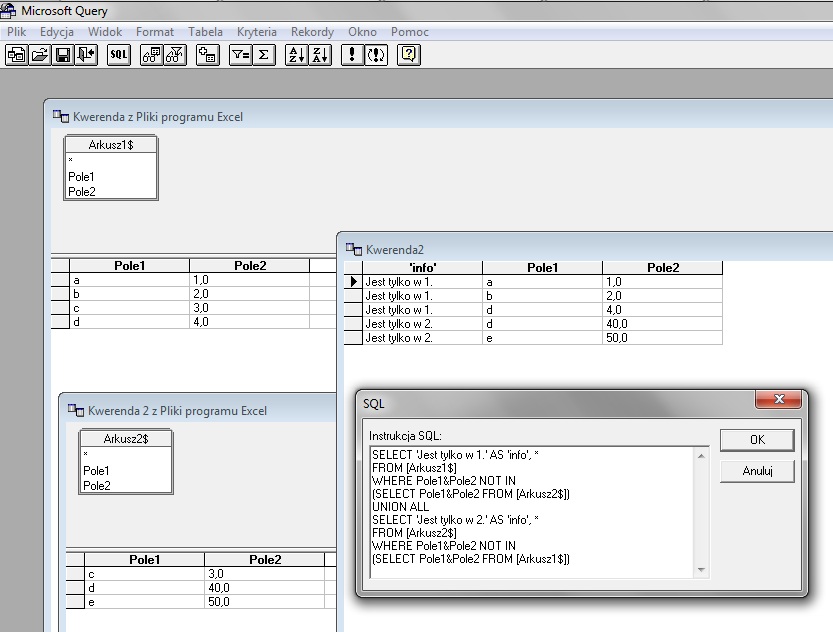Open the Format menu
The width and height of the screenshot is (833, 632).
(155, 32)
